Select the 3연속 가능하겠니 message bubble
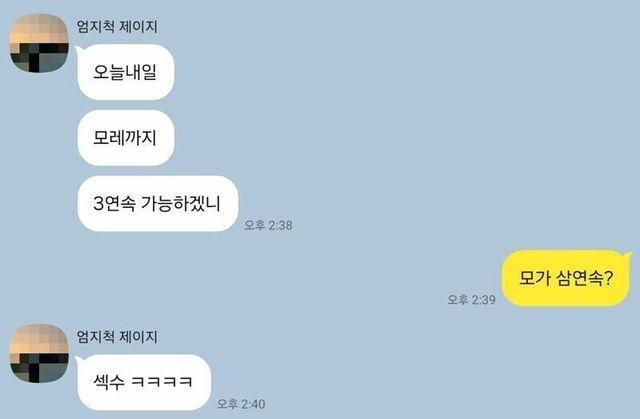The width and height of the screenshot is (640, 419). (x=158, y=204)
